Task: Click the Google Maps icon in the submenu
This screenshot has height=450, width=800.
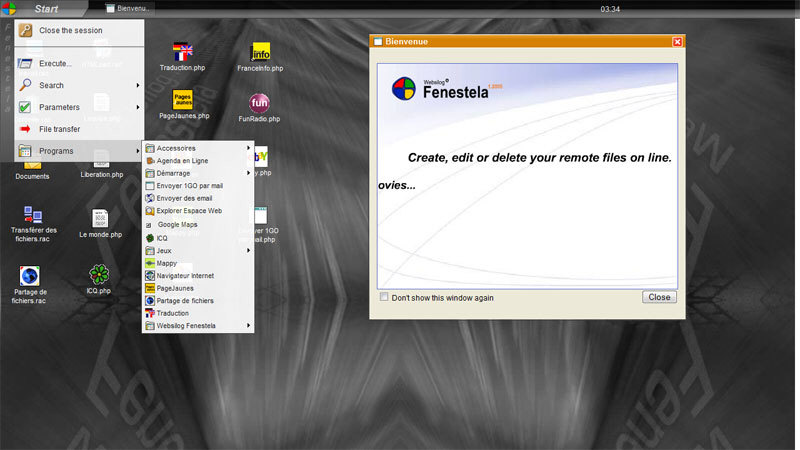Action: [148, 225]
